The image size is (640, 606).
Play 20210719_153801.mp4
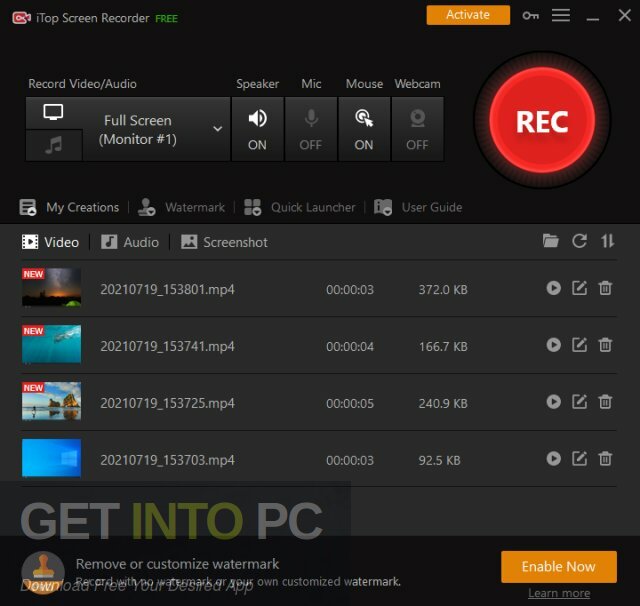click(x=553, y=289)
